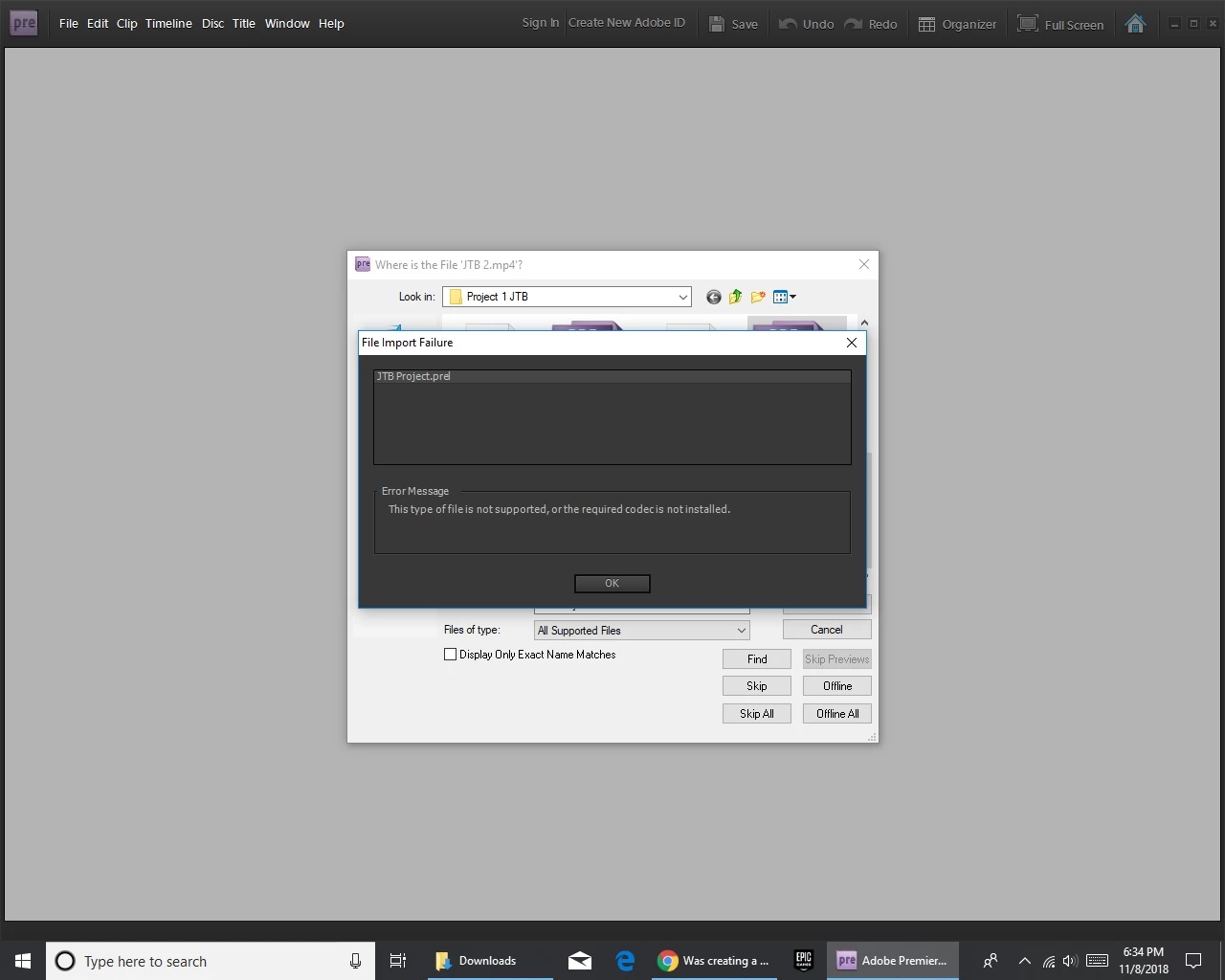Click Create New Adobe ID link

click(x=627, y=23)
